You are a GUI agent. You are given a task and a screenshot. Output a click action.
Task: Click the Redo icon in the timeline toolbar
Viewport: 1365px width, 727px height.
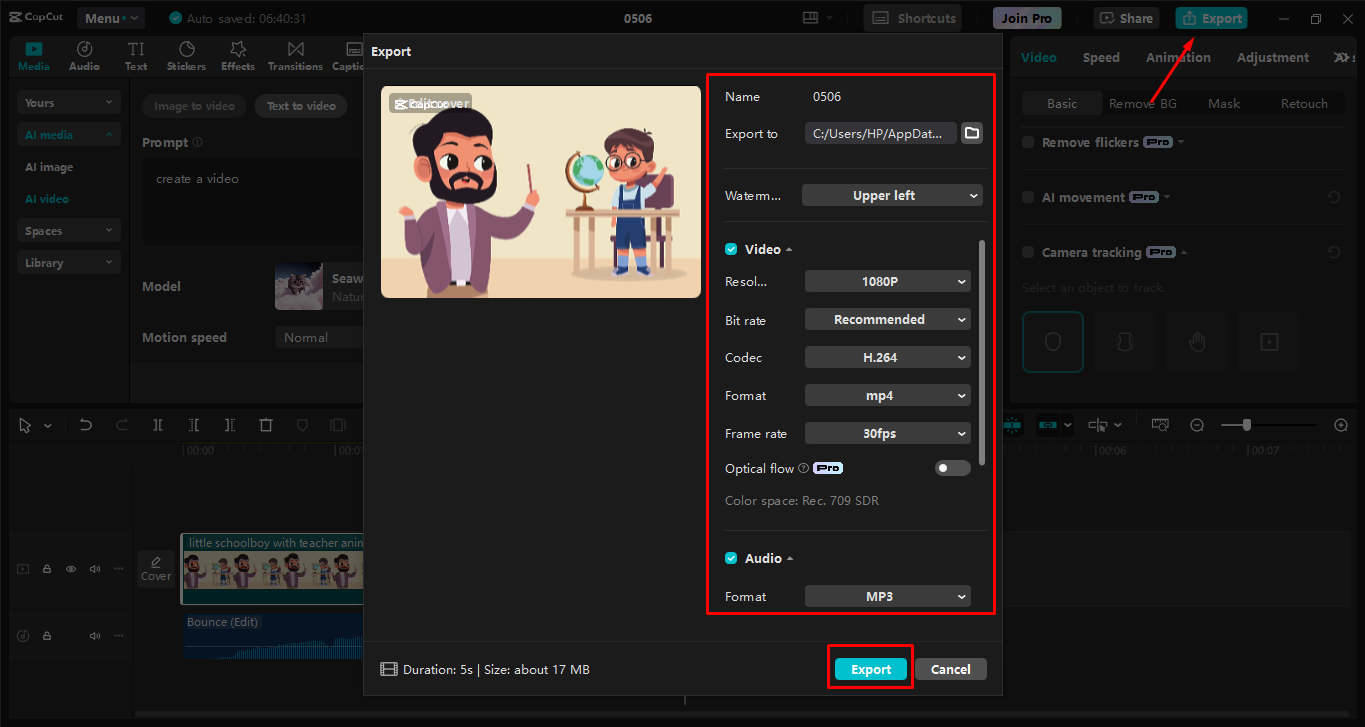point(121,424)
